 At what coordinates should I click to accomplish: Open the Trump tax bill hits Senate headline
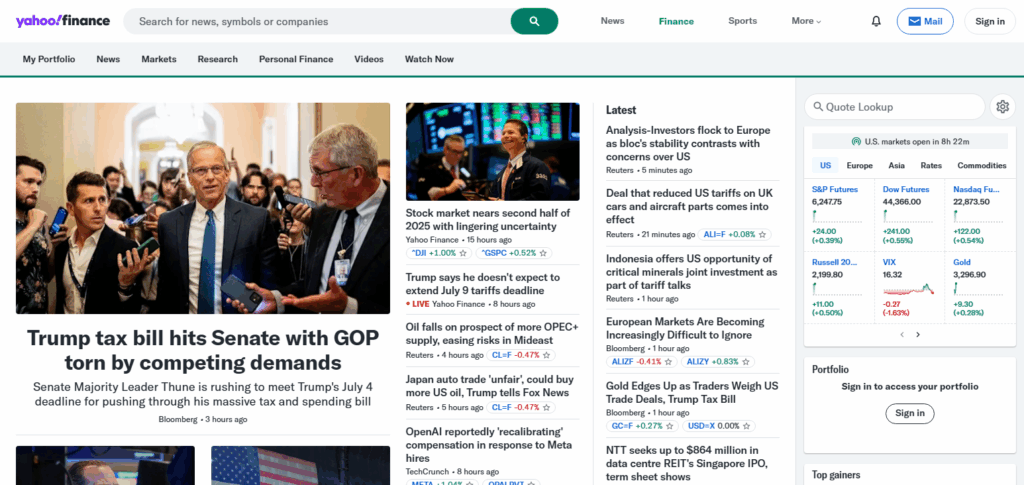coord(202,350)
